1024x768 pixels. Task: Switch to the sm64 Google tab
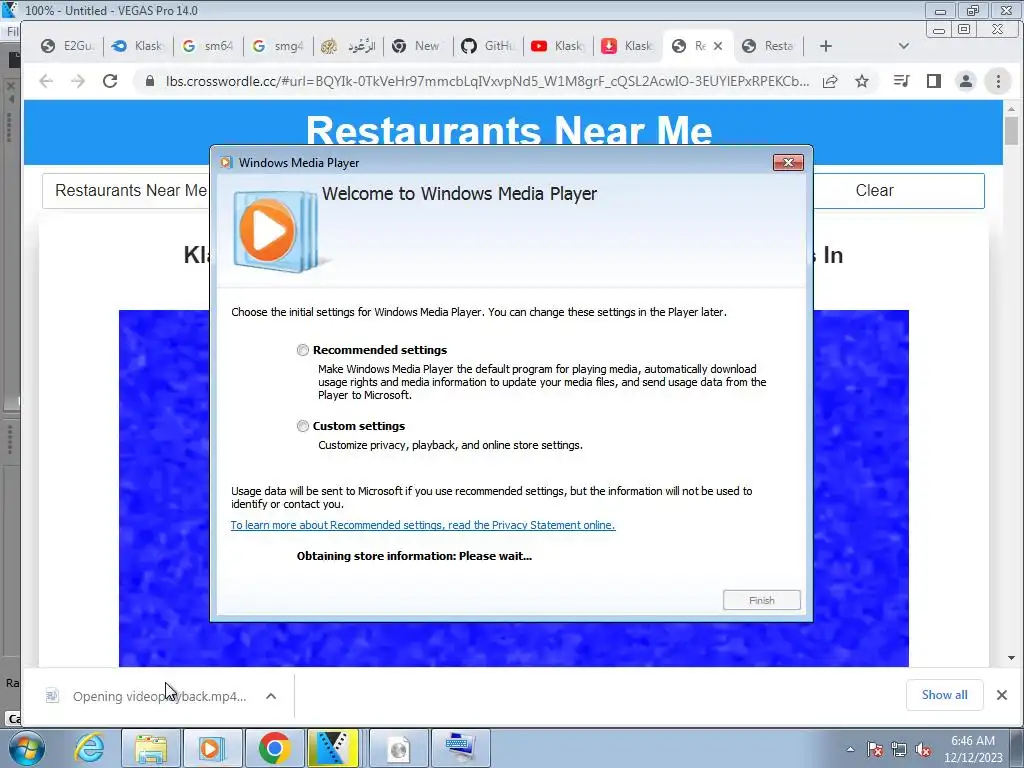pos(208,46)
